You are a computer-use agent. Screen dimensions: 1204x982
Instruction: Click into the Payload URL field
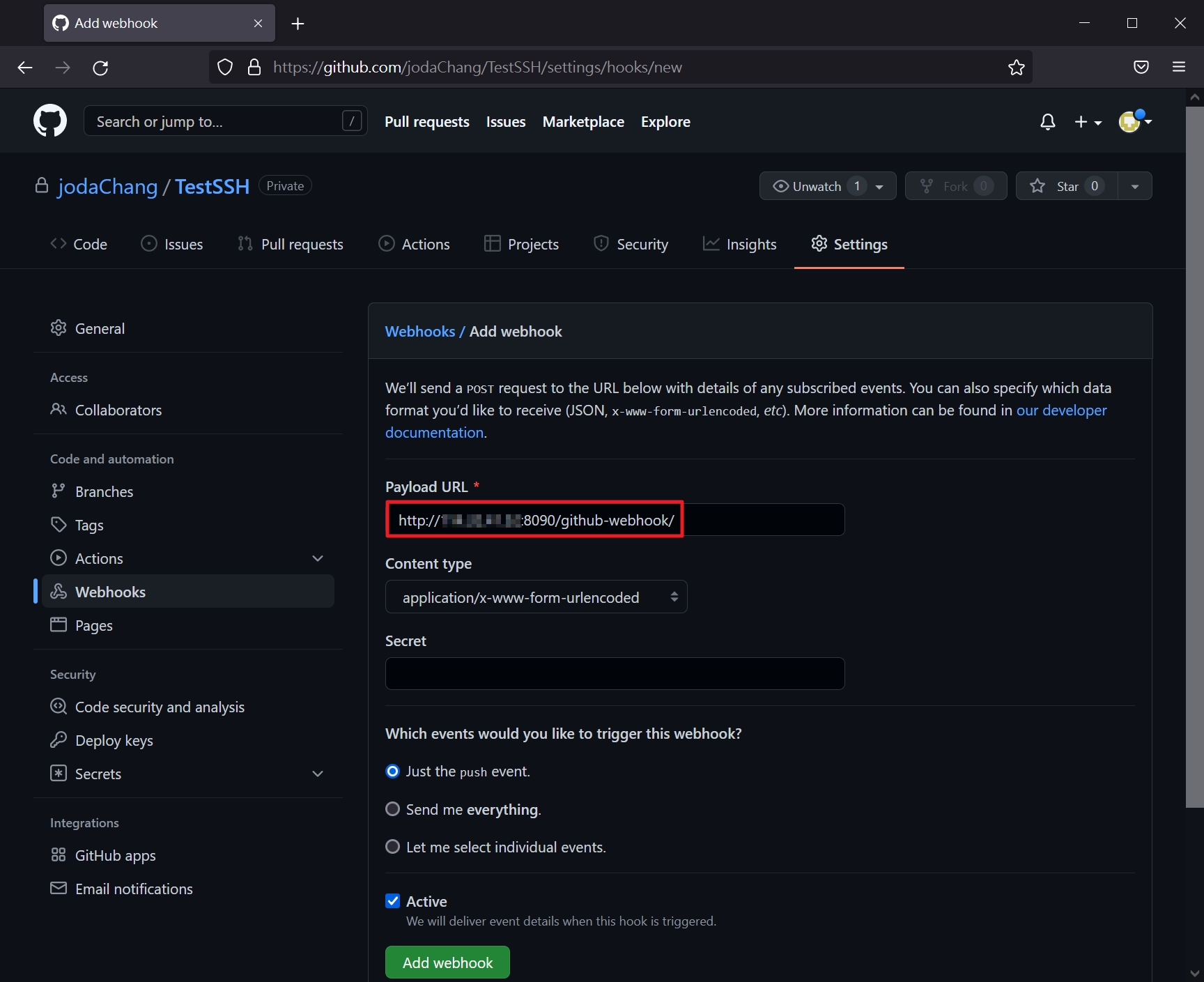tap(615, 520)
